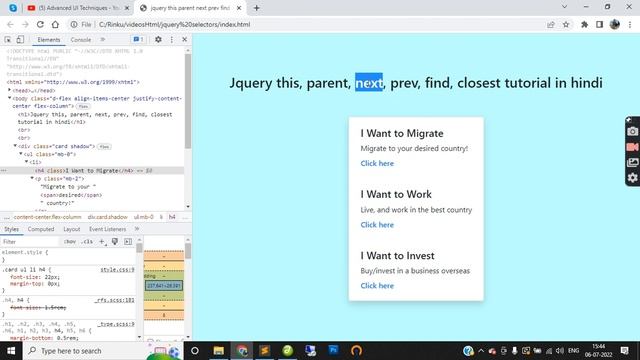Open the screen recorder settings gear
Image resolution: width=640 pixels, height=360 pixels.
632,178
